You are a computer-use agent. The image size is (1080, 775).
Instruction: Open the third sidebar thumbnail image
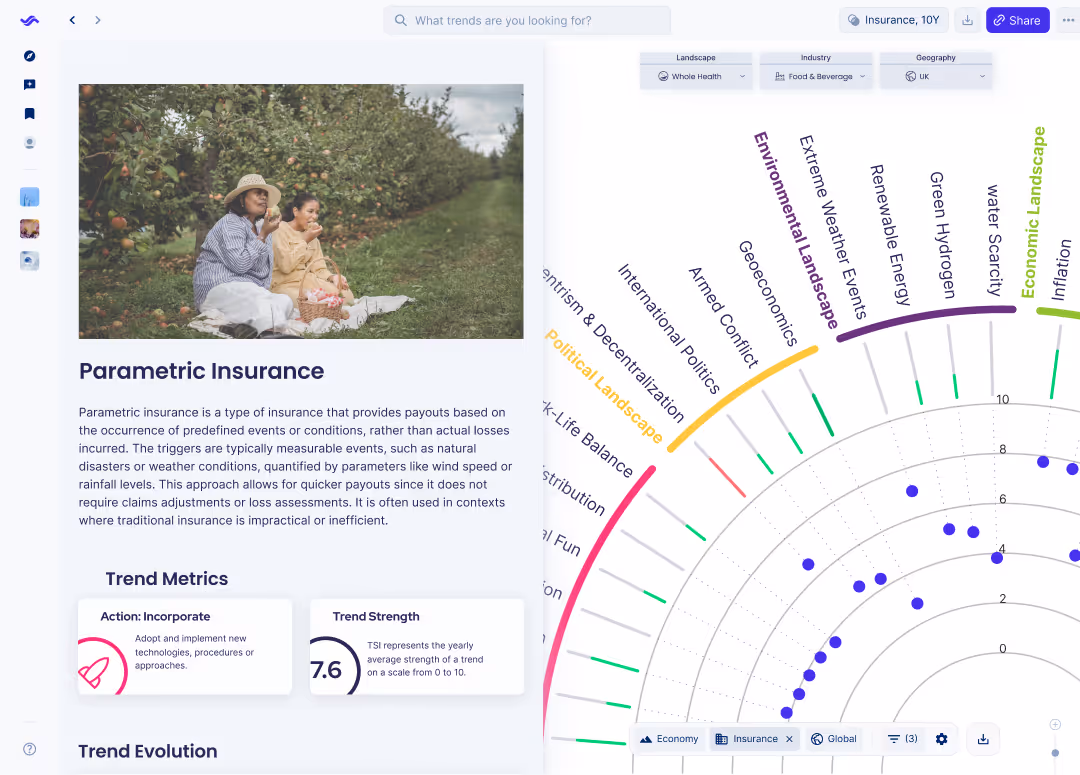tap(30, 260)
